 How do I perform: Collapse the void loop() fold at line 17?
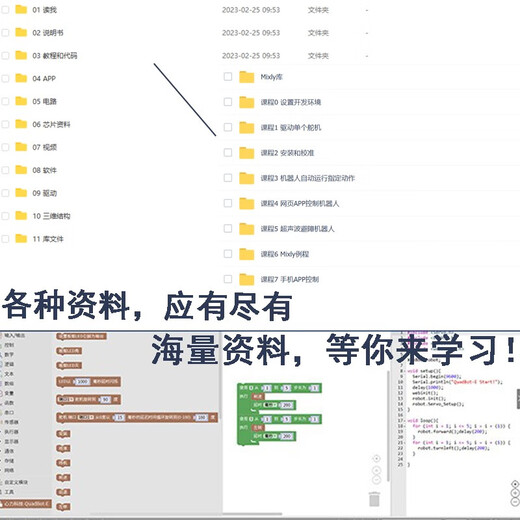tap(405, 421)
